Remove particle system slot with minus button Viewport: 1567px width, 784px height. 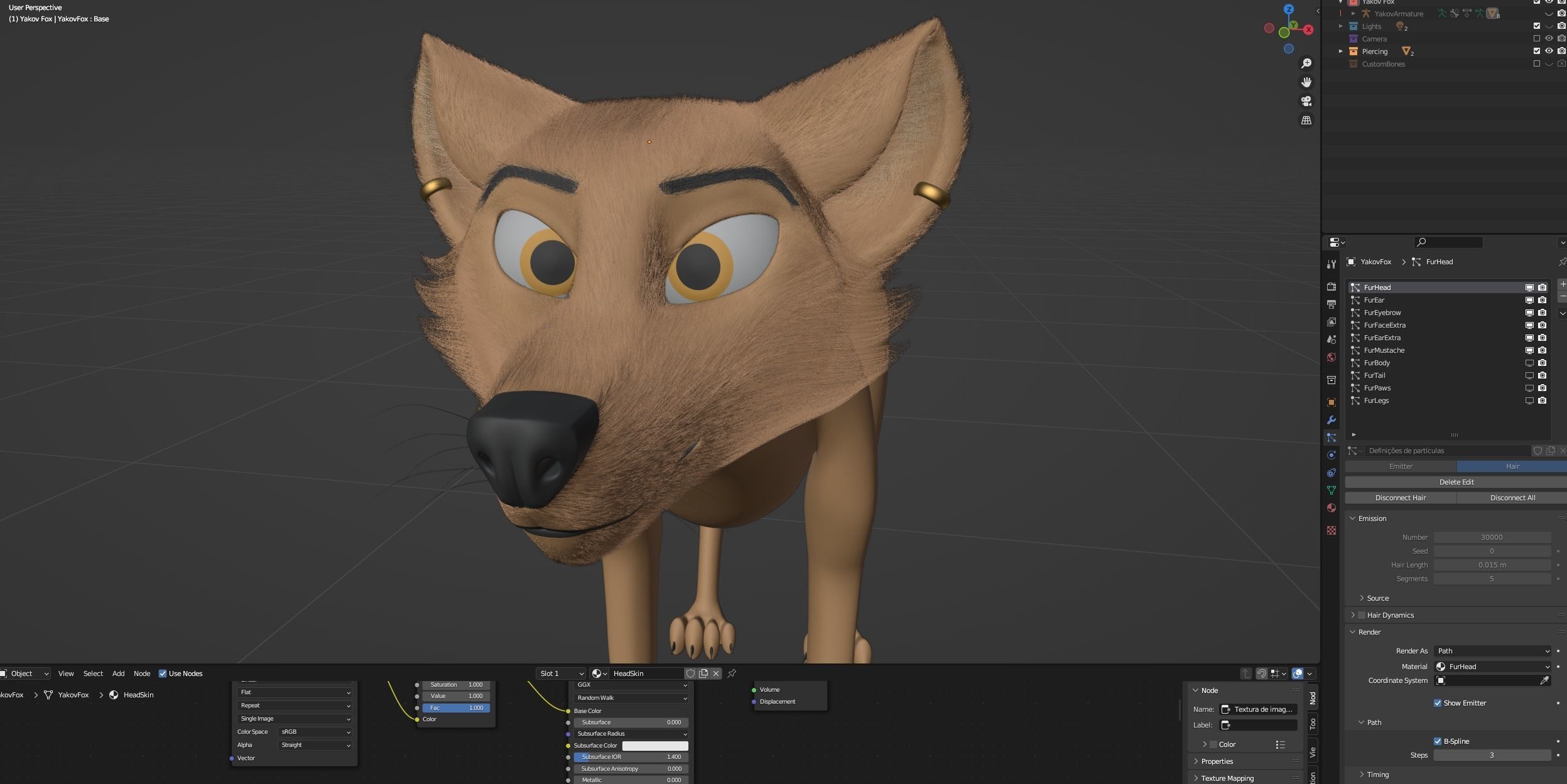(1562, 296)
